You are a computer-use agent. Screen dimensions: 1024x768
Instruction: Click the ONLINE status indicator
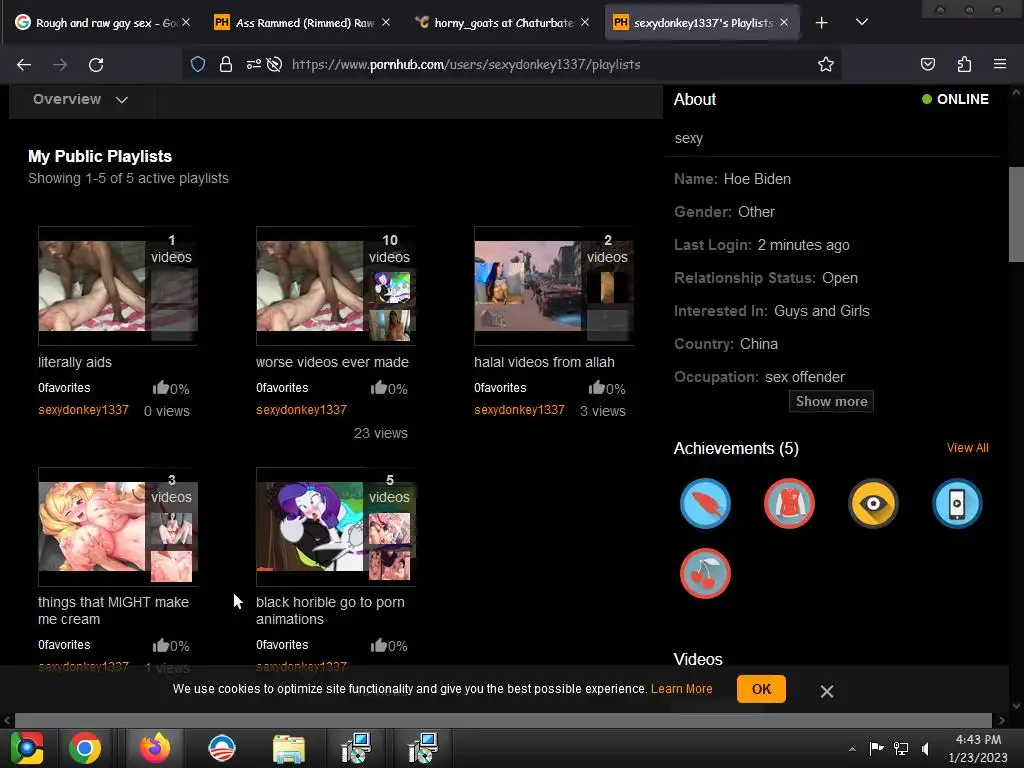955,99
